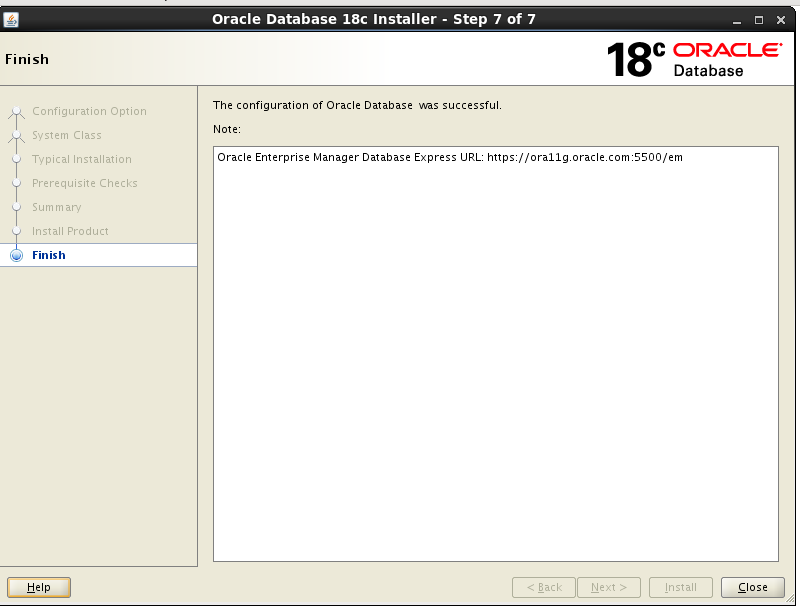Click the Configuration Option step node icon
The height and width of the screenshot is (612, 800).
pos(16,111)
